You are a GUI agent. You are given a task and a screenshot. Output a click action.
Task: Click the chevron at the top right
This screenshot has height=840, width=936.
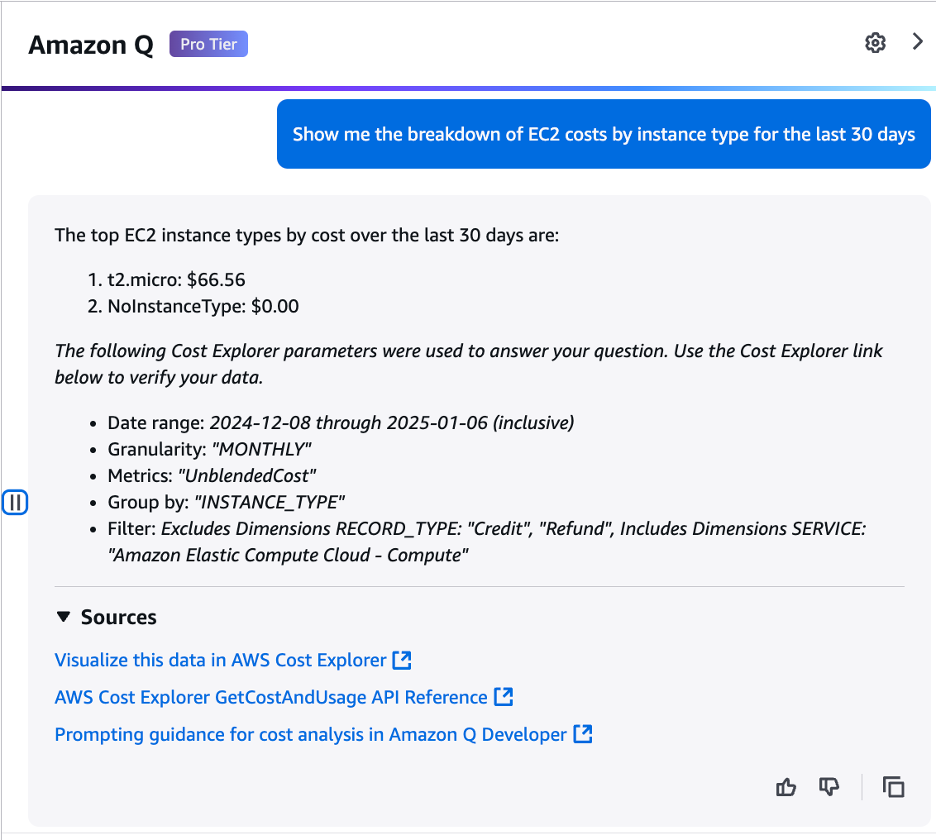(917, 43)
